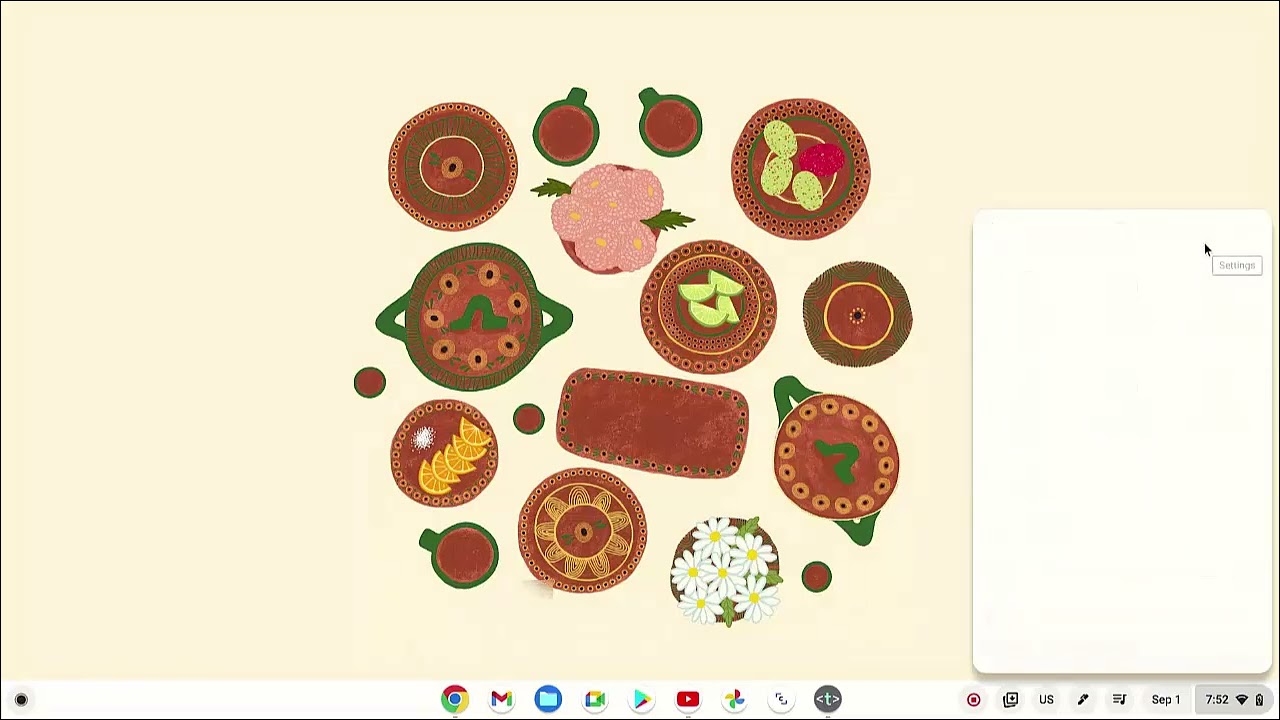The image size is (1280, 720).
Task: Open the app between Photos and Text icons
Action: tap(781, 700)
